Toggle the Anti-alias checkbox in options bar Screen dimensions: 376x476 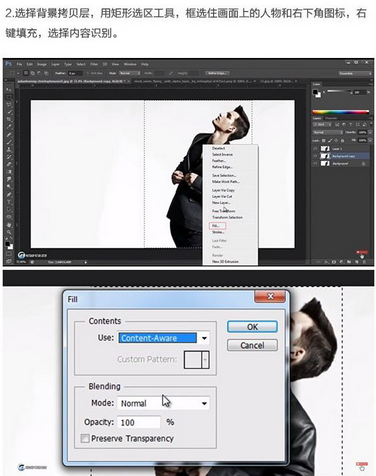(88, 73)
